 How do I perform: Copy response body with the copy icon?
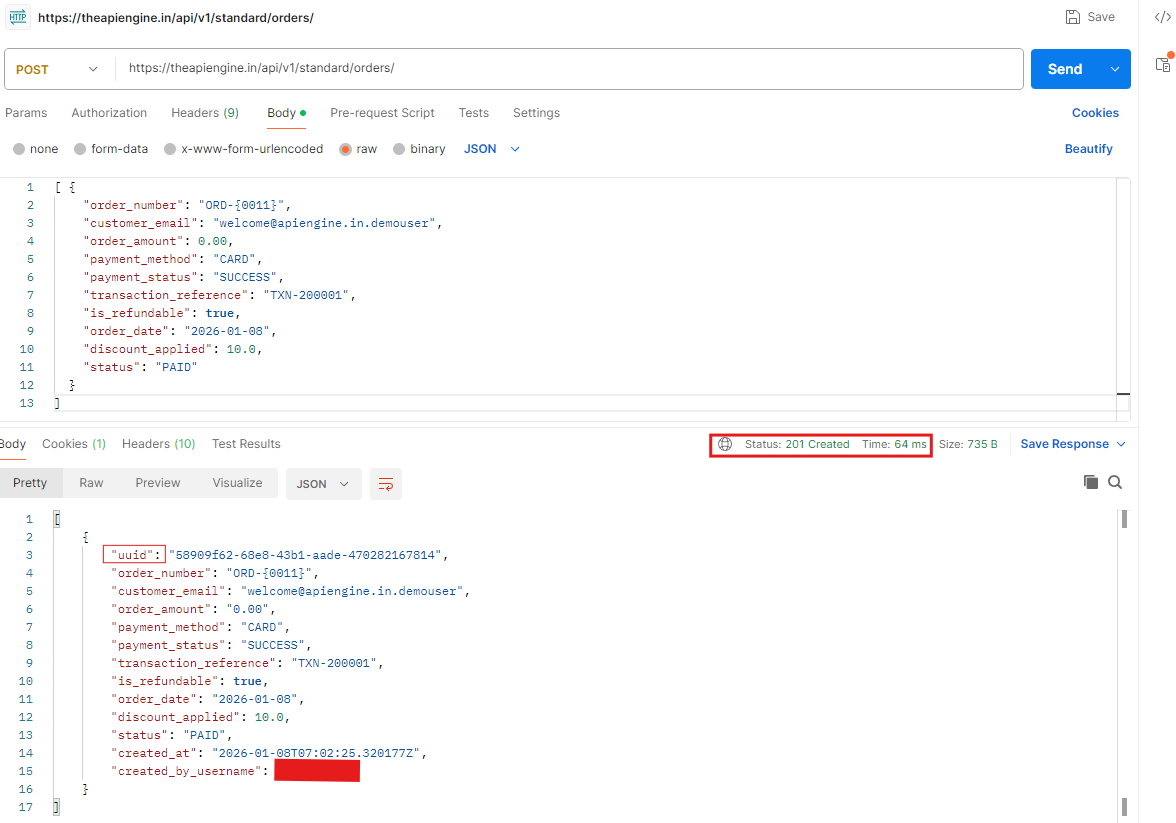1091,482
